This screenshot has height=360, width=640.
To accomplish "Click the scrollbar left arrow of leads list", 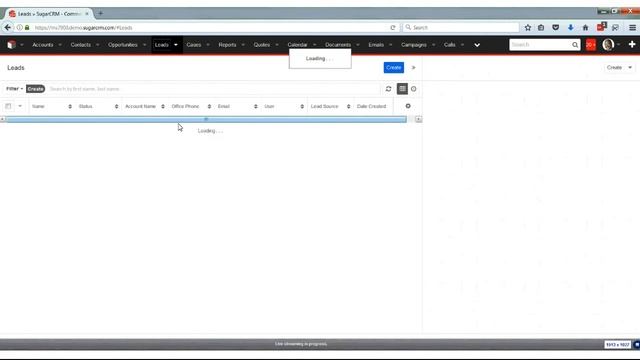I will 2,119.
